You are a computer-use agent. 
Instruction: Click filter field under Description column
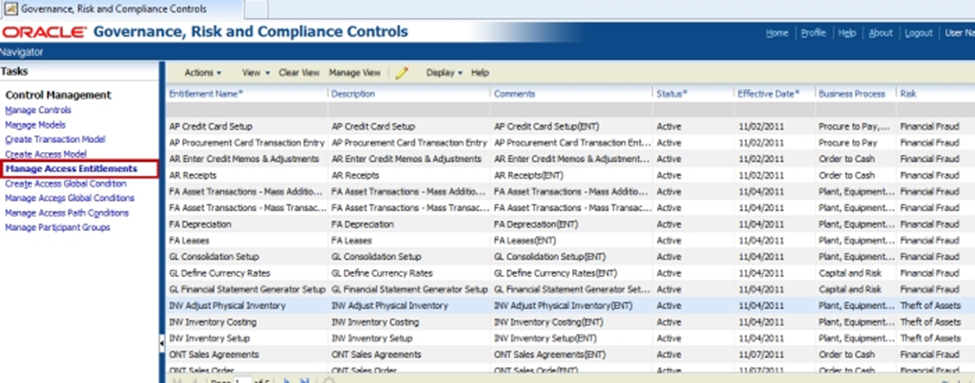point(409,110)
